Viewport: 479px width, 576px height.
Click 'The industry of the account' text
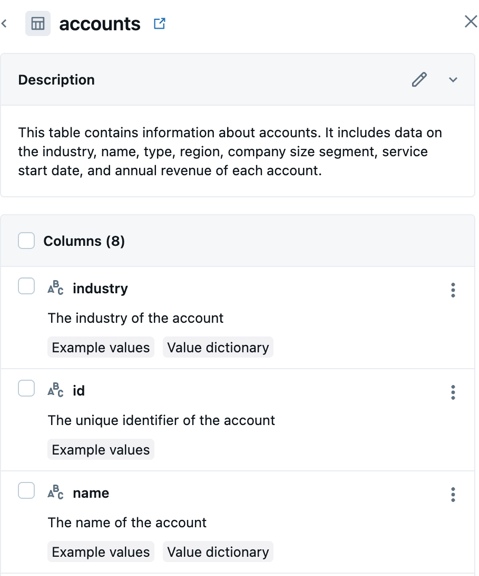[136, 318]
